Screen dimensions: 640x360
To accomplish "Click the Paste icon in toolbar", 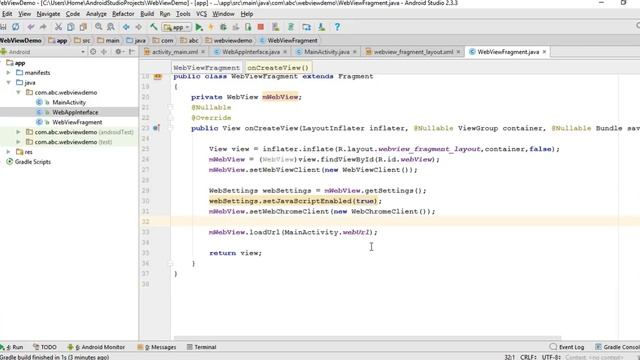I will [x=83, y=27].
